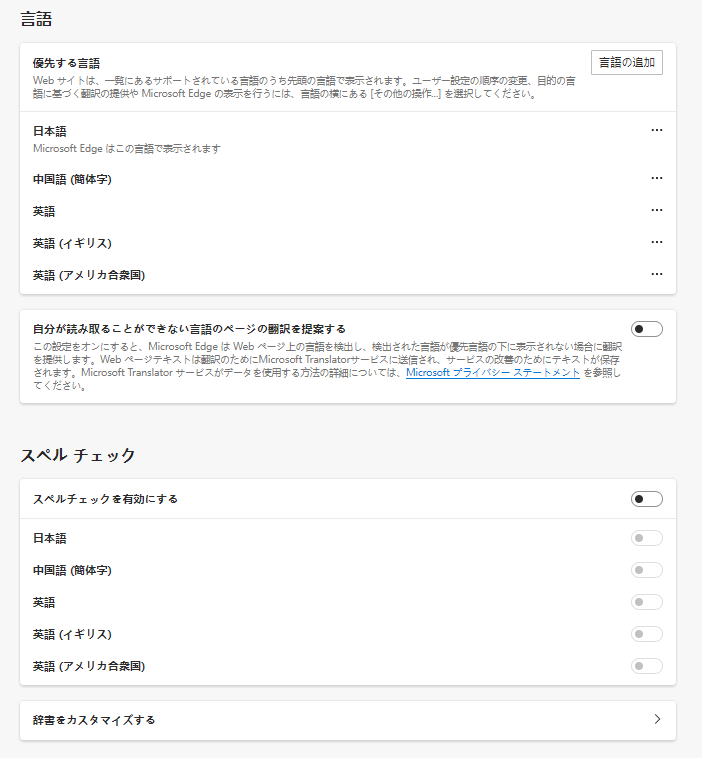Image resolution: width=702 pixels, height=758 pixels.
Task: Toggle spell check for 英語 (イギリス)
Action: click(x=646, y=634)
